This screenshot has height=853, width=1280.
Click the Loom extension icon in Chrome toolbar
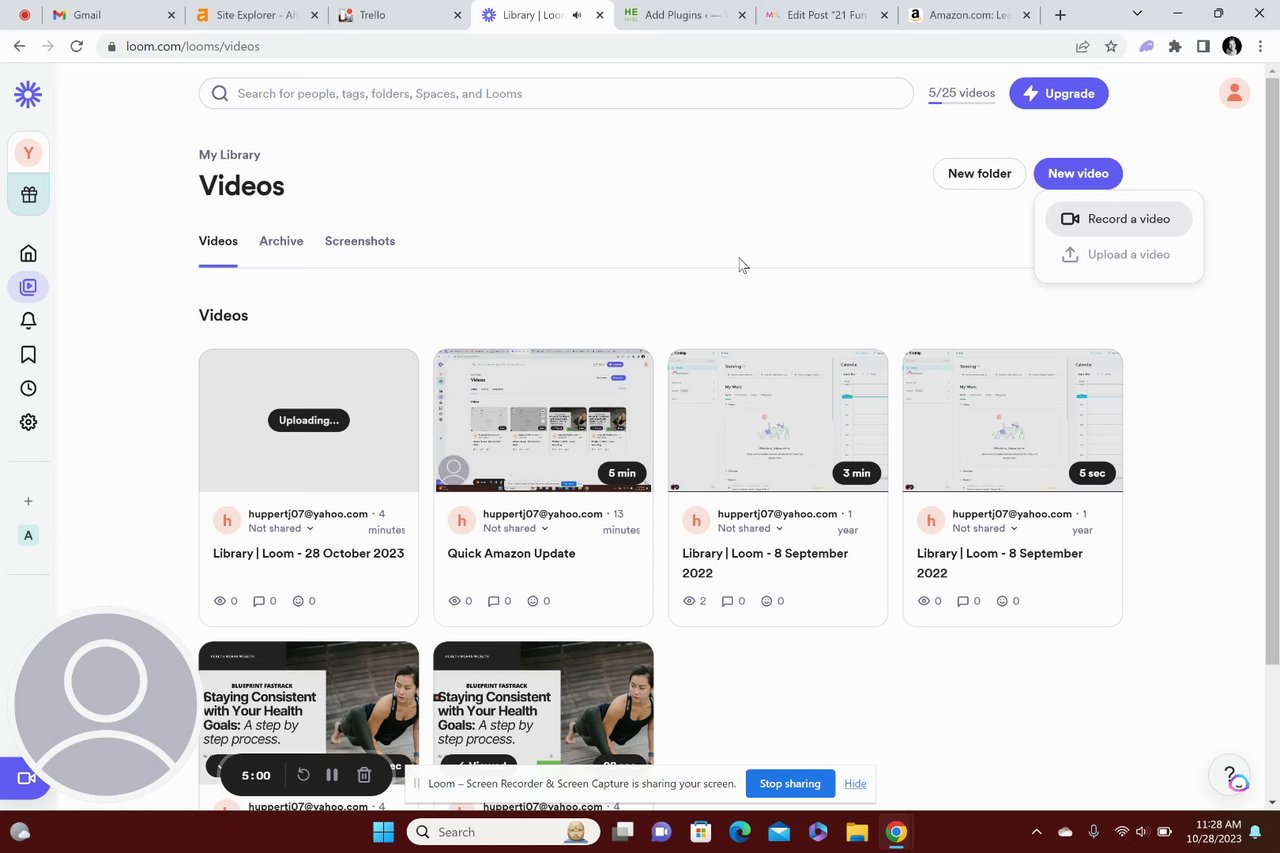[x=1146, y=46]
